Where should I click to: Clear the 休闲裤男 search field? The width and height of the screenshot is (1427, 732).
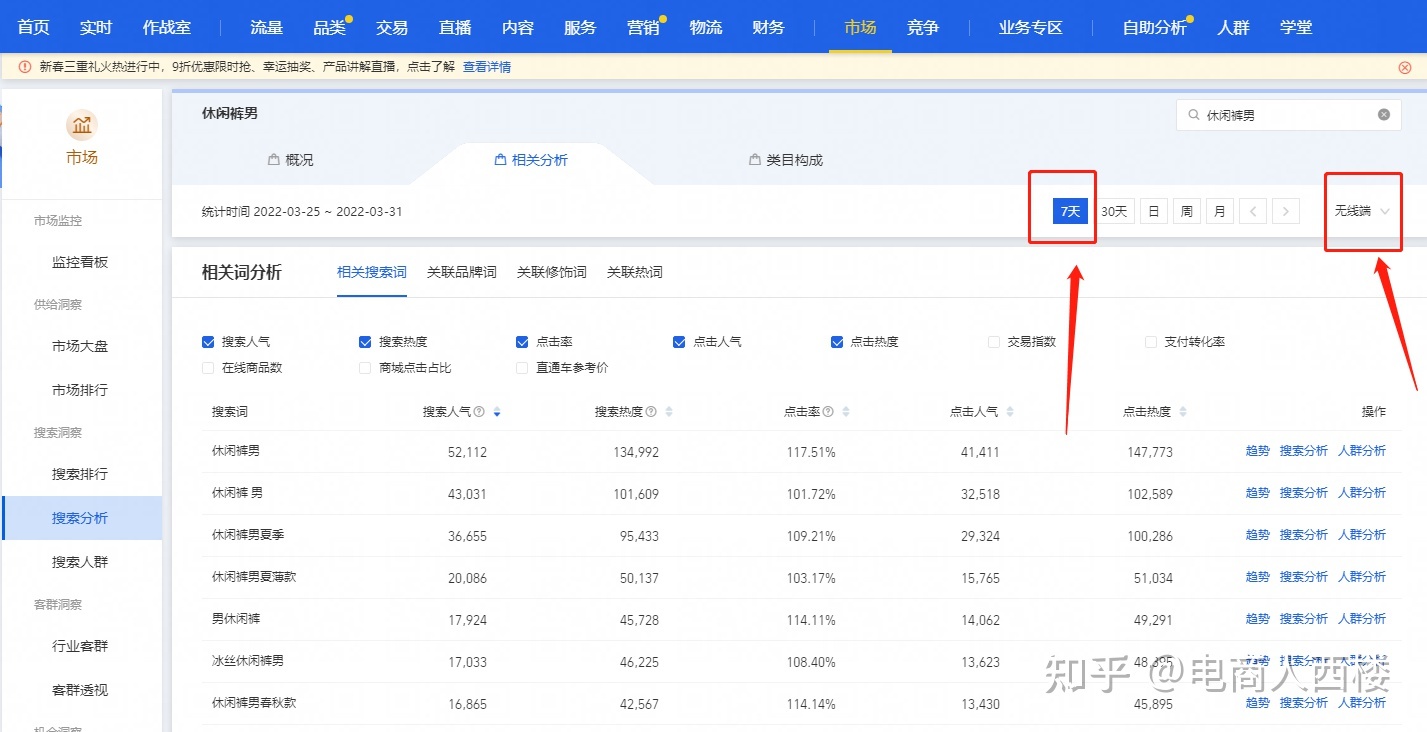click(1384, 115)
